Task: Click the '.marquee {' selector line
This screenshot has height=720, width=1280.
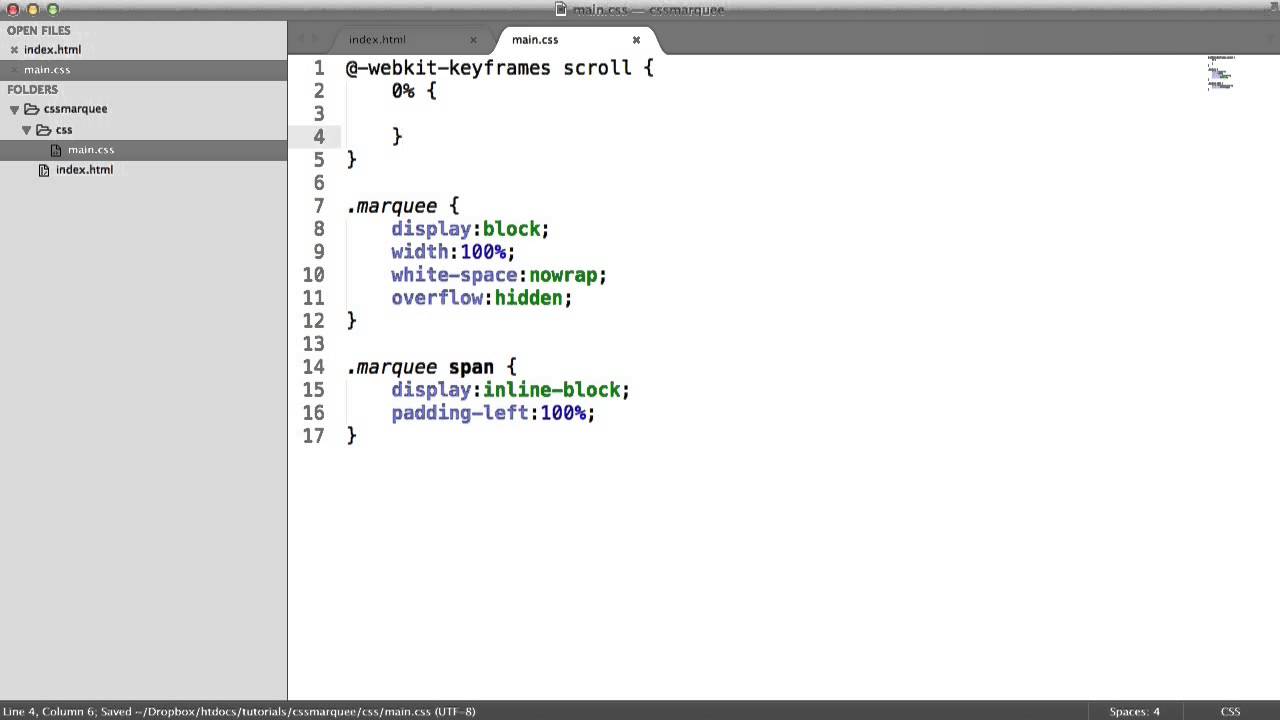Action: click(x=402, y=206)
